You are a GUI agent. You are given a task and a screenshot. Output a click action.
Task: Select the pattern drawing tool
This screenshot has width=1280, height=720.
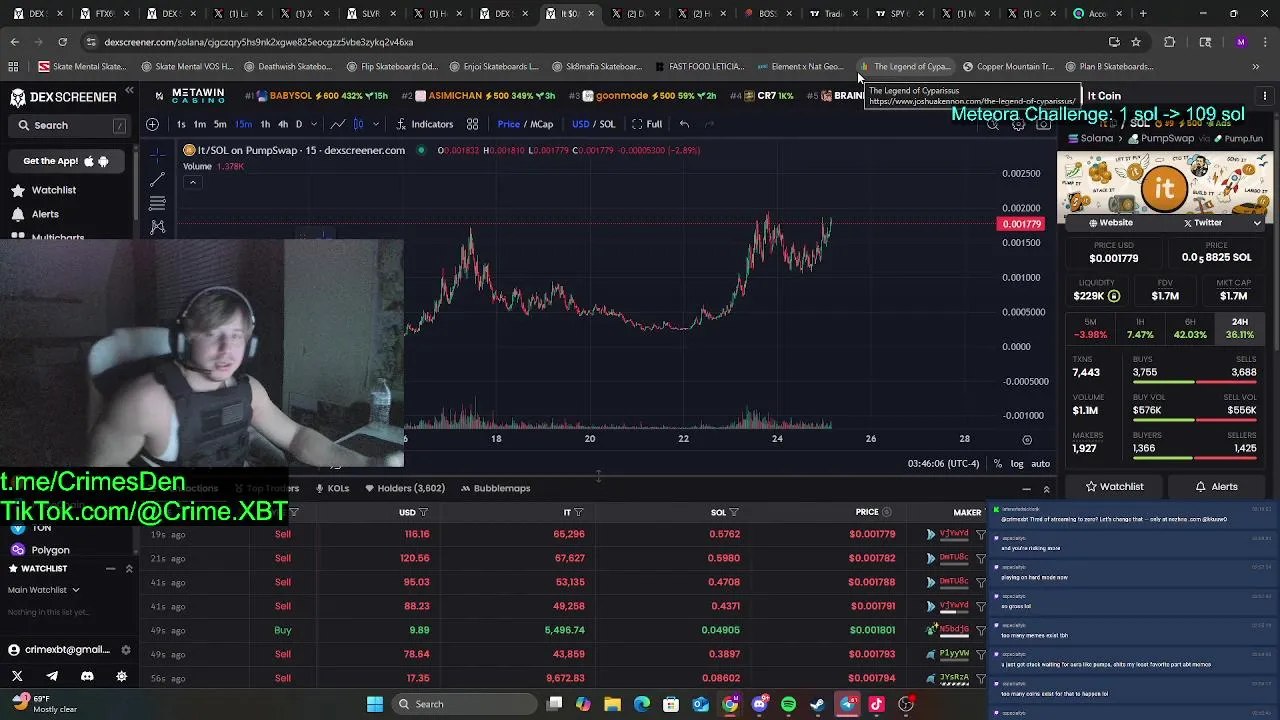point(157,227)
